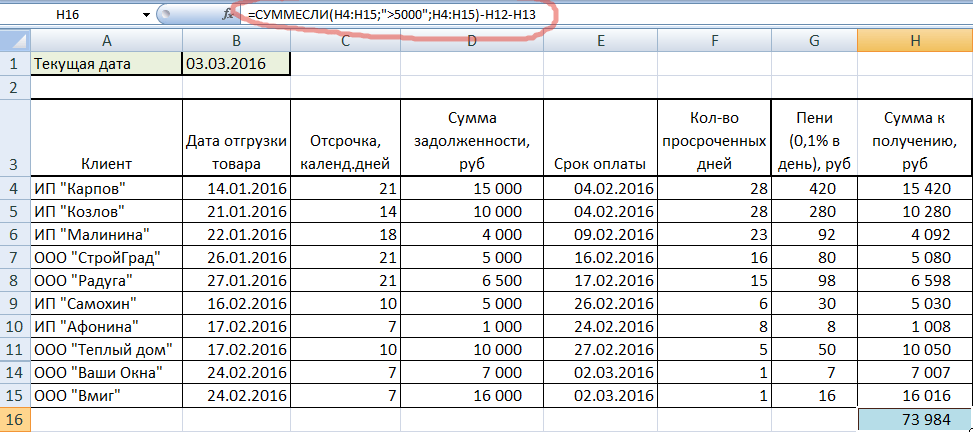973x432 pixels.
Task: Click 'Дата отгрузки товара' header cell
Action: [236, 137]
